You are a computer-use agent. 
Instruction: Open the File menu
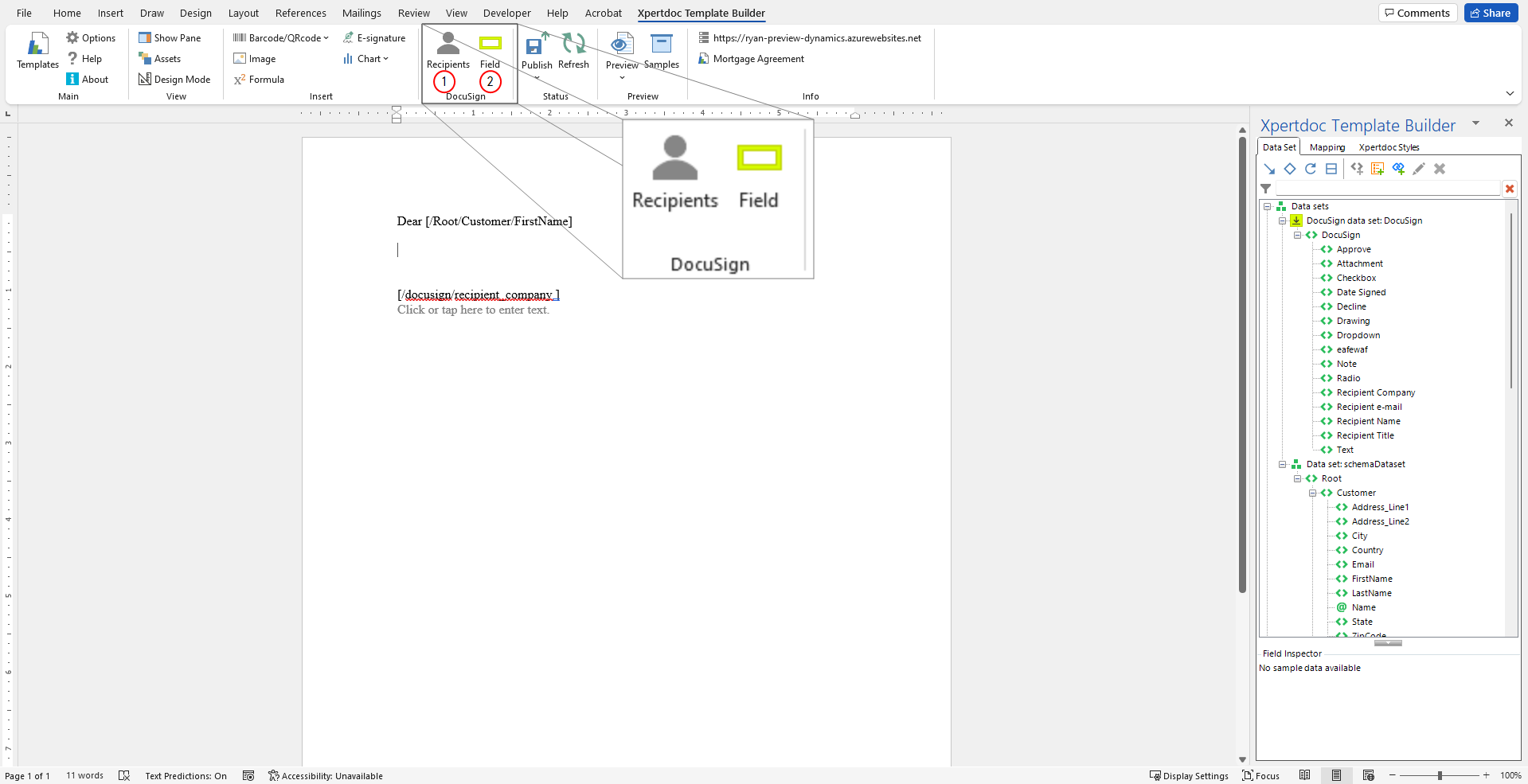(x=24, y=13)
